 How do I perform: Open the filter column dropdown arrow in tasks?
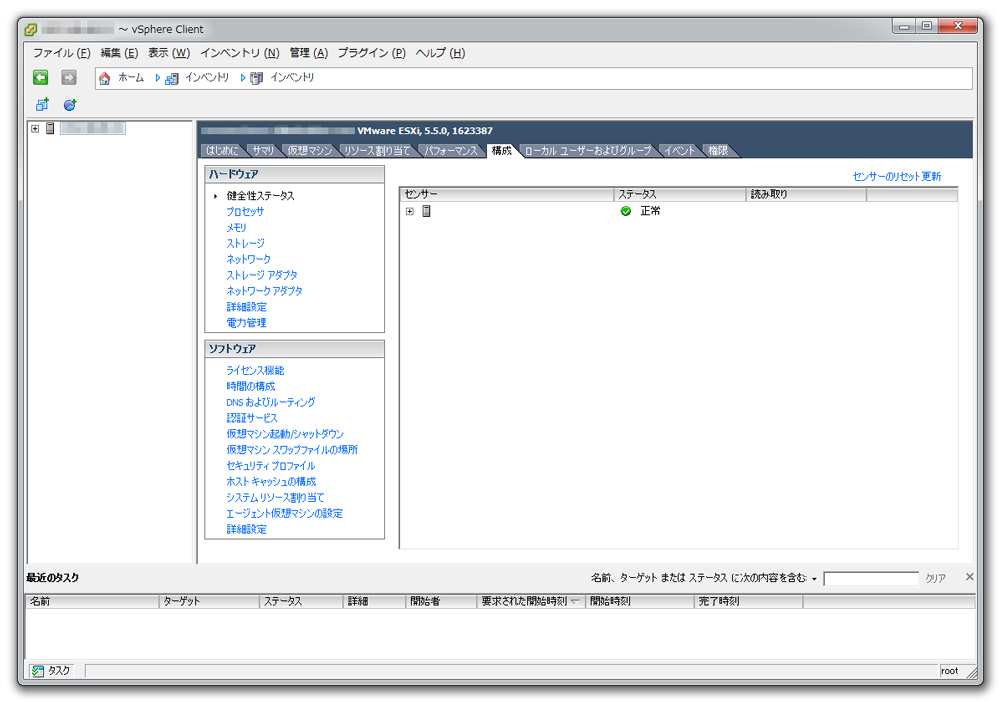pos(814,579)
